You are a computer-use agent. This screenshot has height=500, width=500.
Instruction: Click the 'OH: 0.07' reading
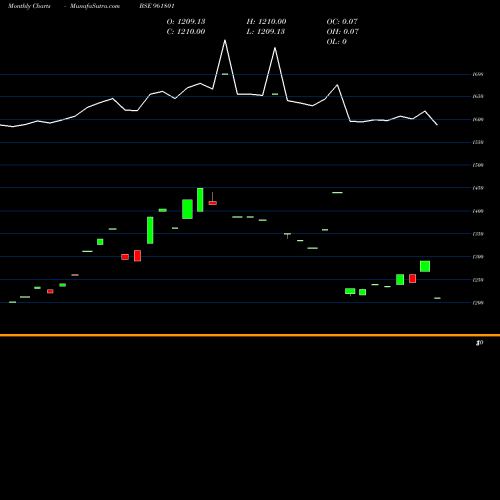coord(343,32)
